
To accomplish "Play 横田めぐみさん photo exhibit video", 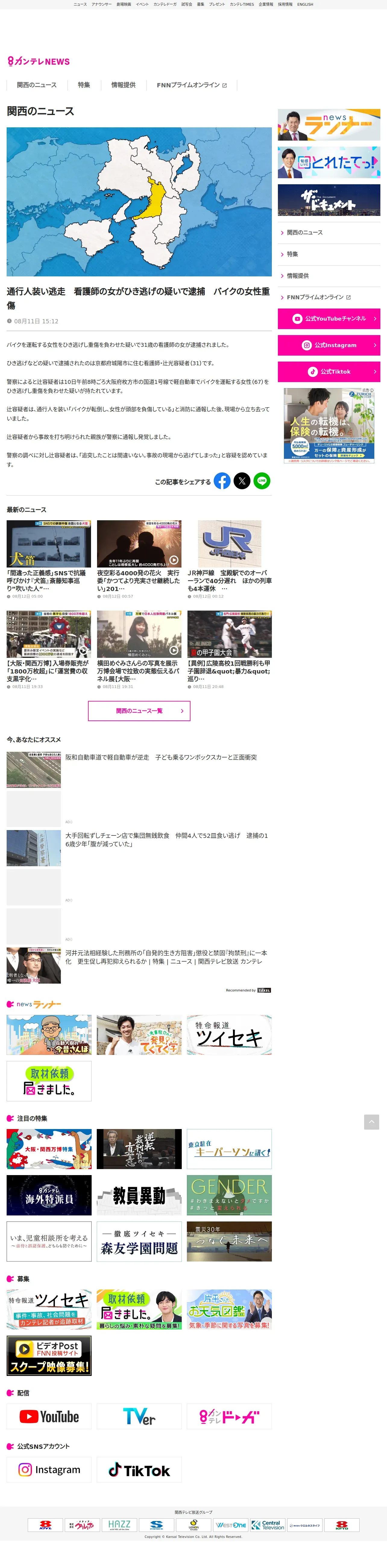I will [139, 634].
